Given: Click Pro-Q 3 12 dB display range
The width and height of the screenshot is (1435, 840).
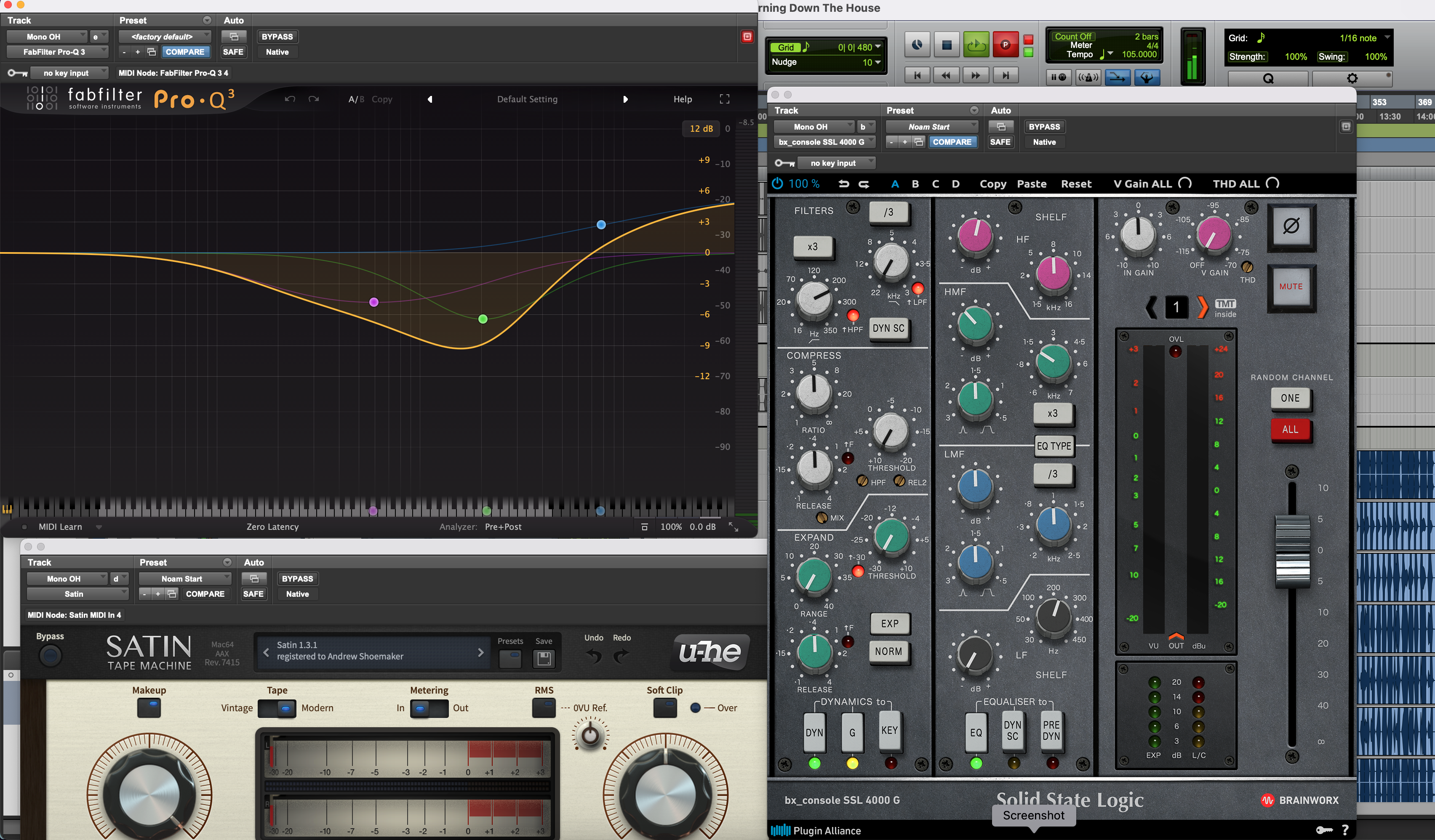Looking at the screenshot, I should coord(701,129).
